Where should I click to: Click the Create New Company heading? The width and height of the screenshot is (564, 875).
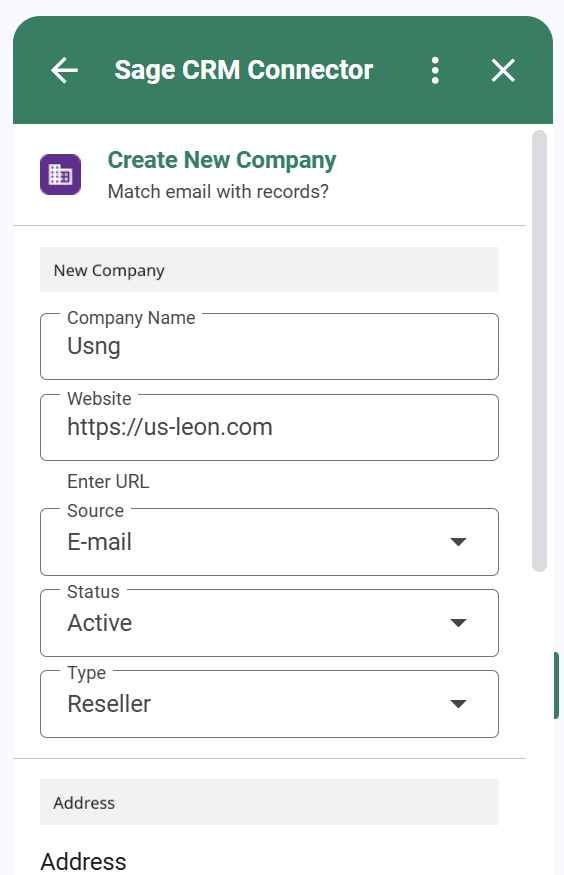pyautogui.click(x=222, y=160)
